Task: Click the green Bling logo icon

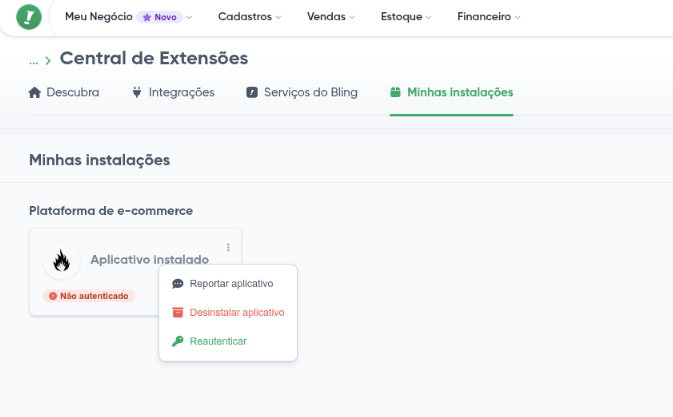Action: point(29,17)
